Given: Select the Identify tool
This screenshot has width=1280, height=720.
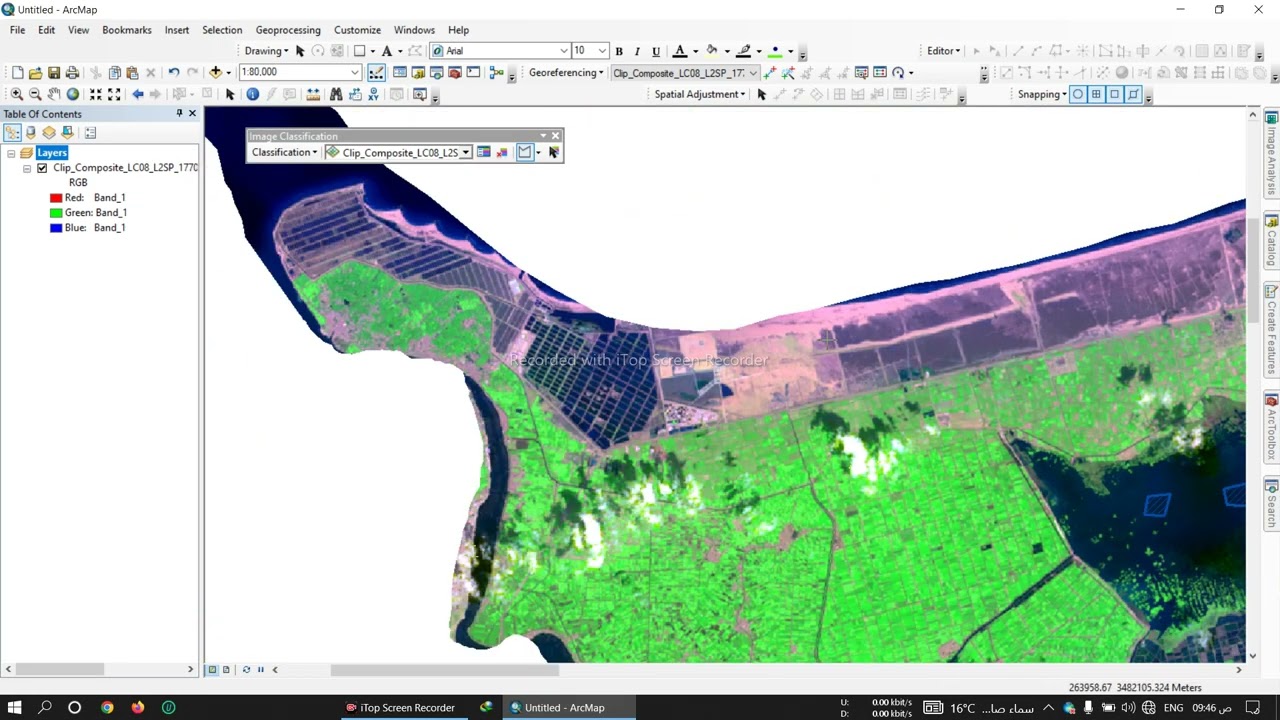Looking at the screenshot, I should (252, 94).
